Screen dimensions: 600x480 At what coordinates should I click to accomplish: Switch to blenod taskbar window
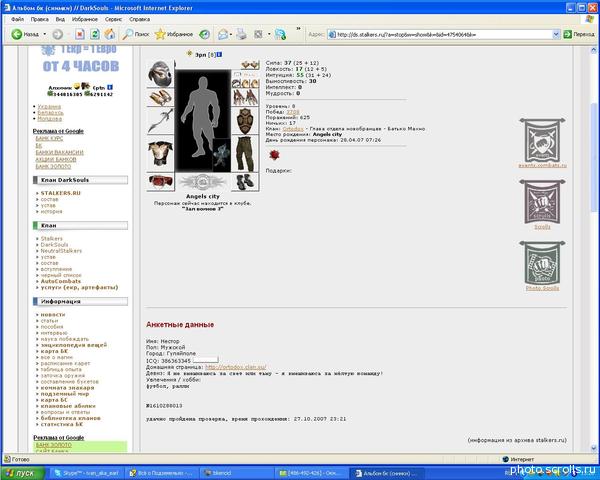coord(236,473)
